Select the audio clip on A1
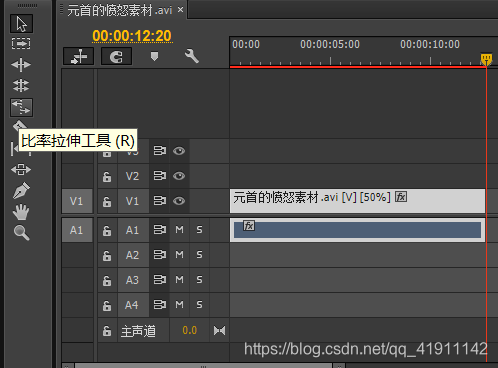Screen dimensions: 498x368 [x=357, y=230]
